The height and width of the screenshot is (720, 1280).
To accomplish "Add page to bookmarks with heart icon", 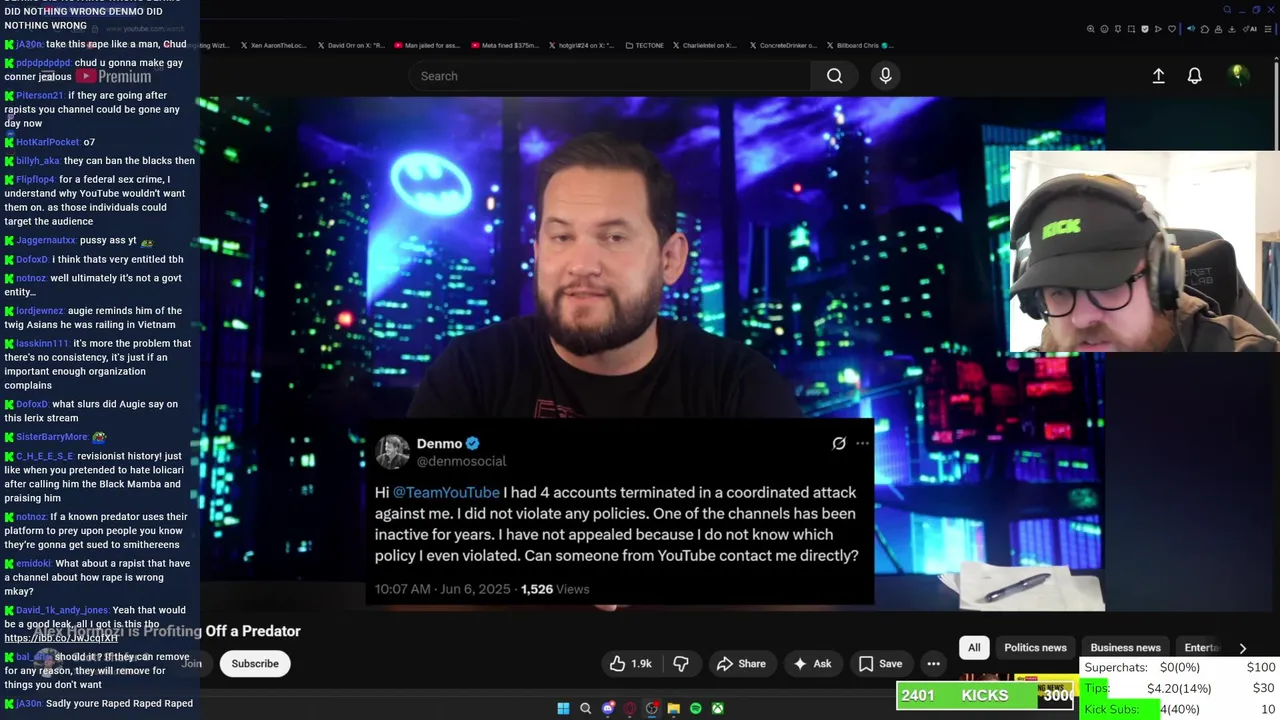I will point(1172,29).
